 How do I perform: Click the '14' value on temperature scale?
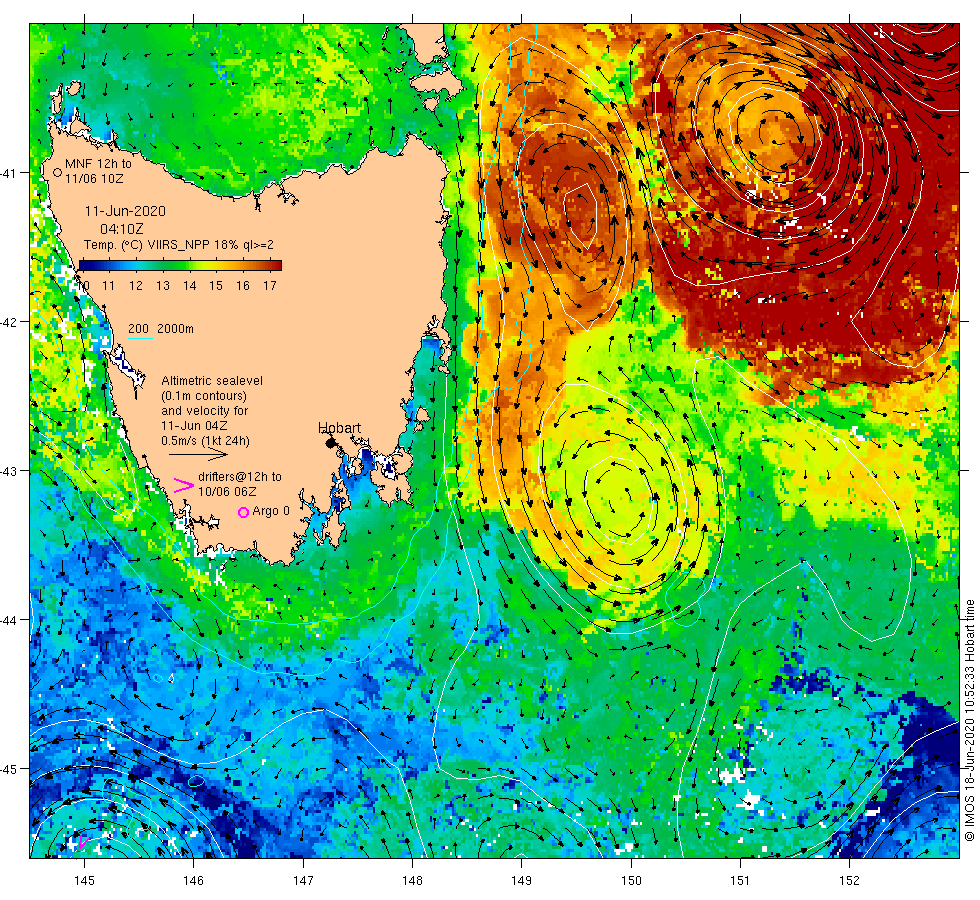click(190, 286)
